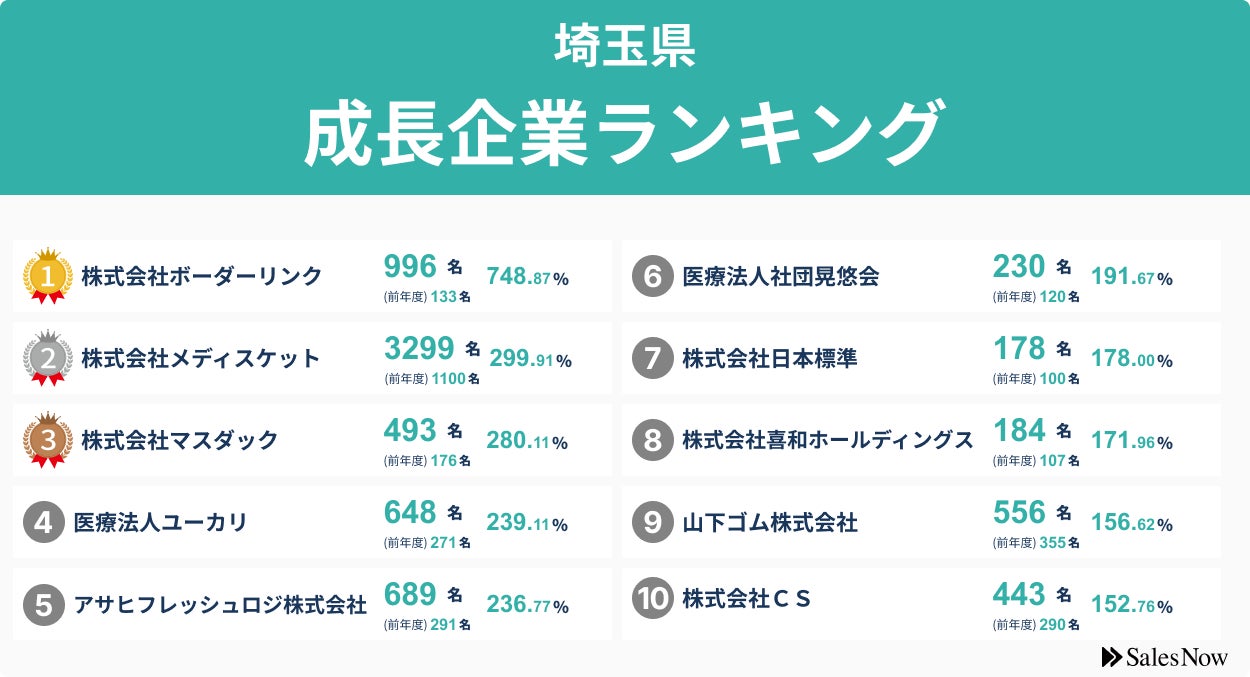This screenshot has width=1250, height=677.
Task: Click the SalesNow logo
Action: pos(1165,657)
